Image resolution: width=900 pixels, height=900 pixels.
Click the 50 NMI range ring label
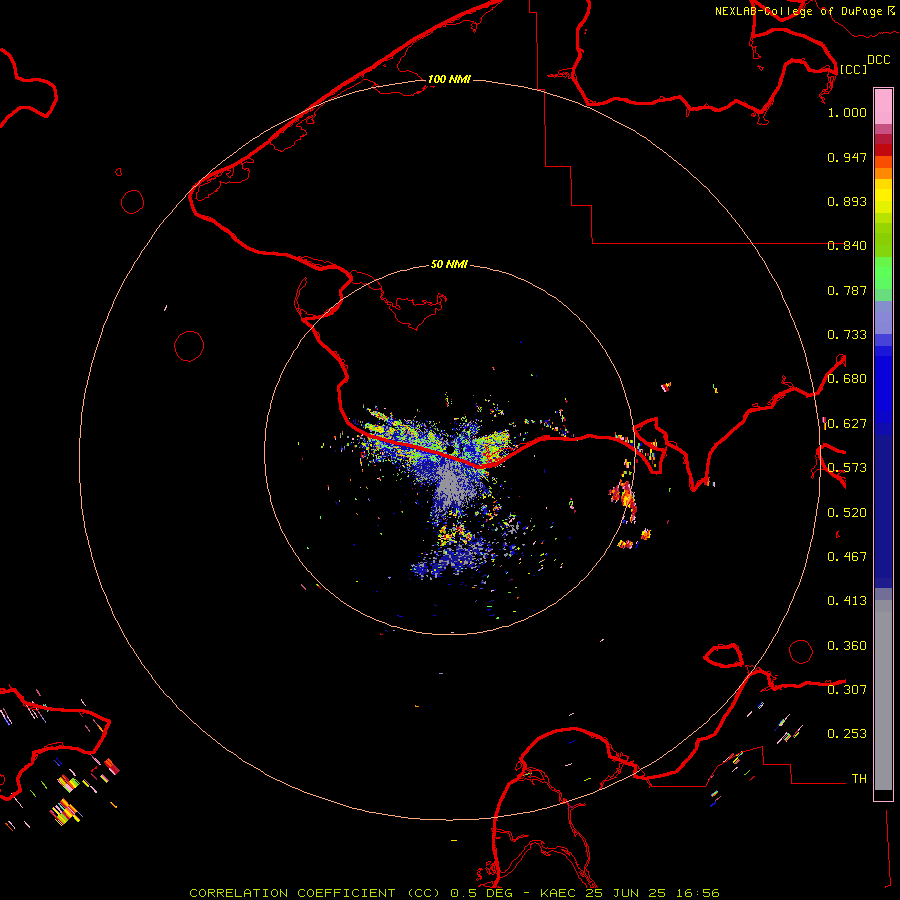pyautogui.click(x=449, y=264)
